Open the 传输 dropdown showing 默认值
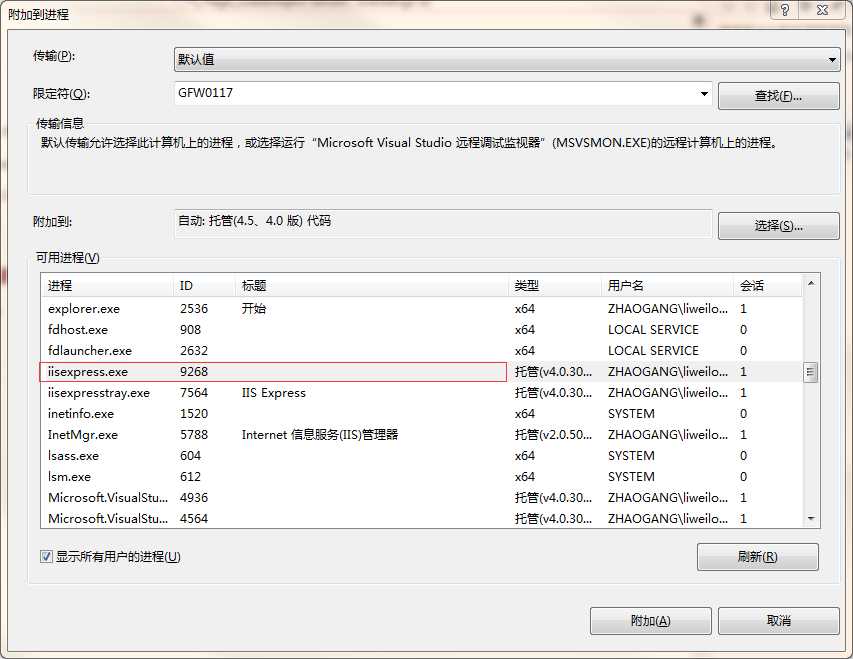The width and height of the screenshot is (853, 659). click(x=507, y=59)
